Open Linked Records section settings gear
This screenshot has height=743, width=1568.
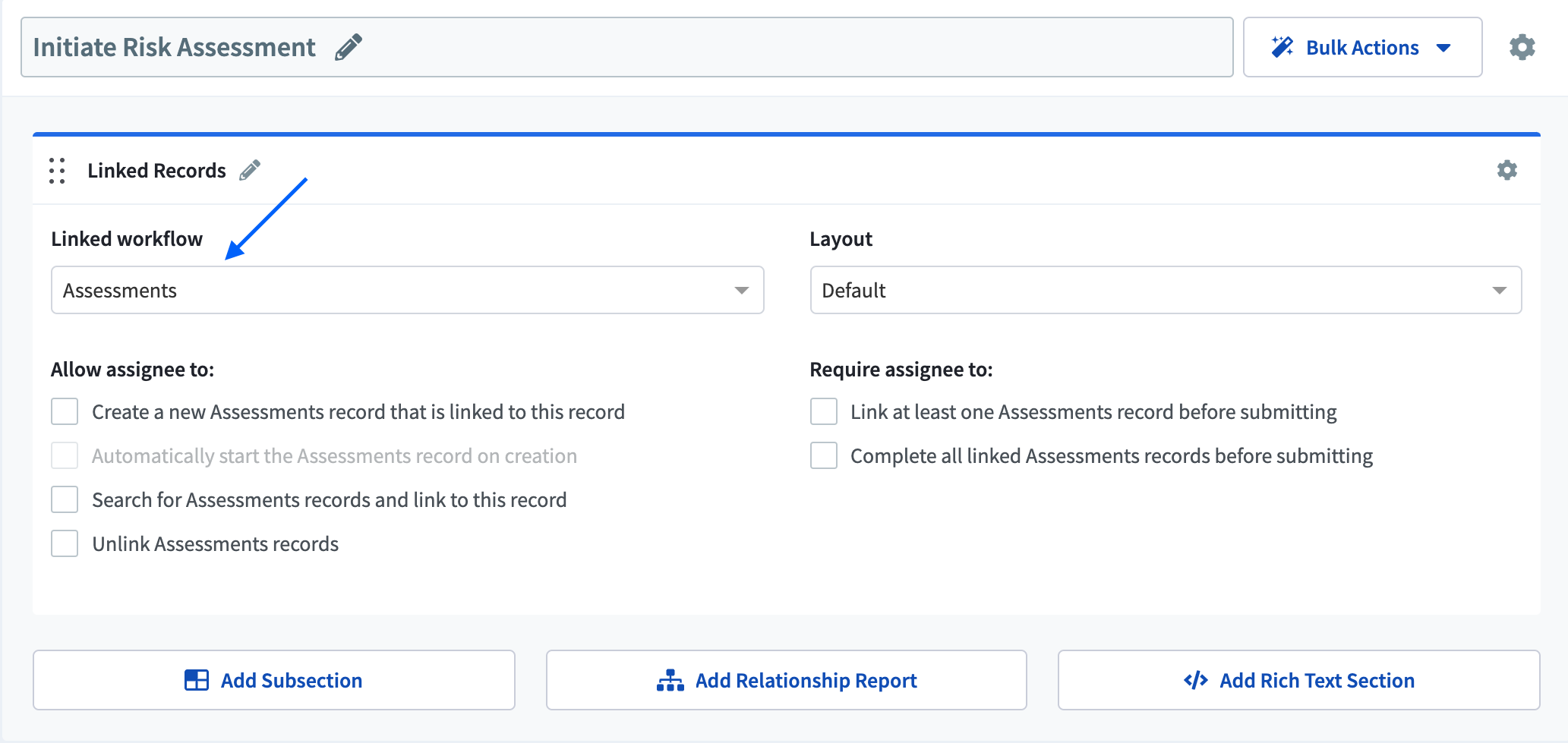(1506, 170)
